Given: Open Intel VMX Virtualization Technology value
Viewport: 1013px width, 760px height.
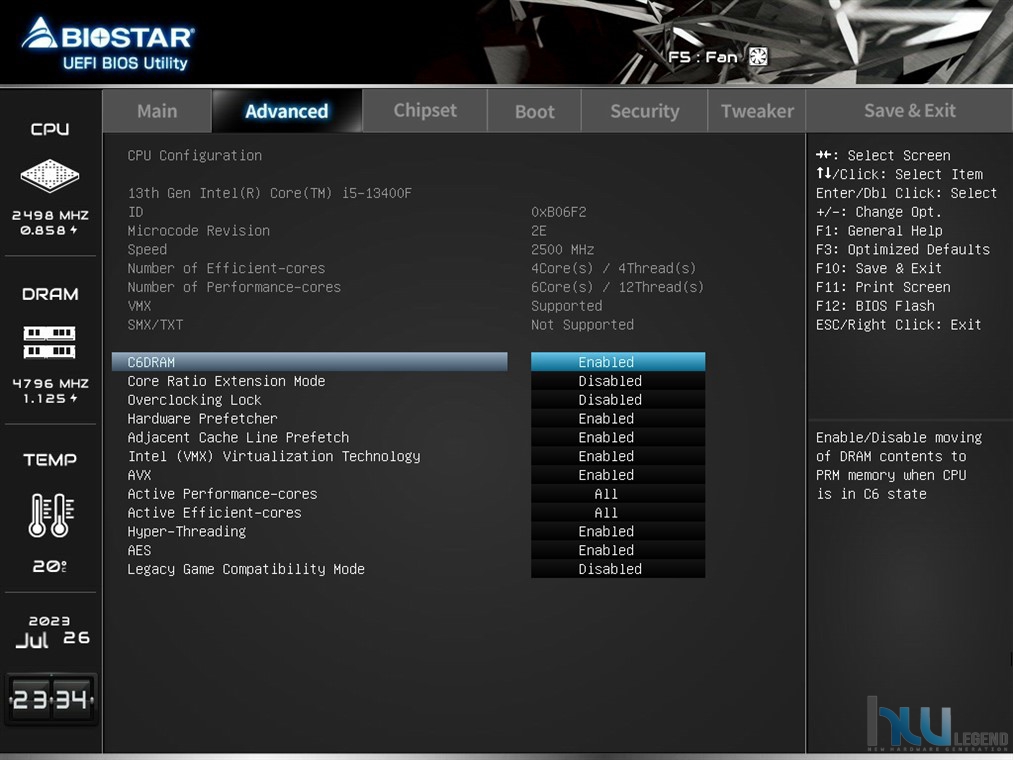Looking at the screenshot, I should click(618, 456).
